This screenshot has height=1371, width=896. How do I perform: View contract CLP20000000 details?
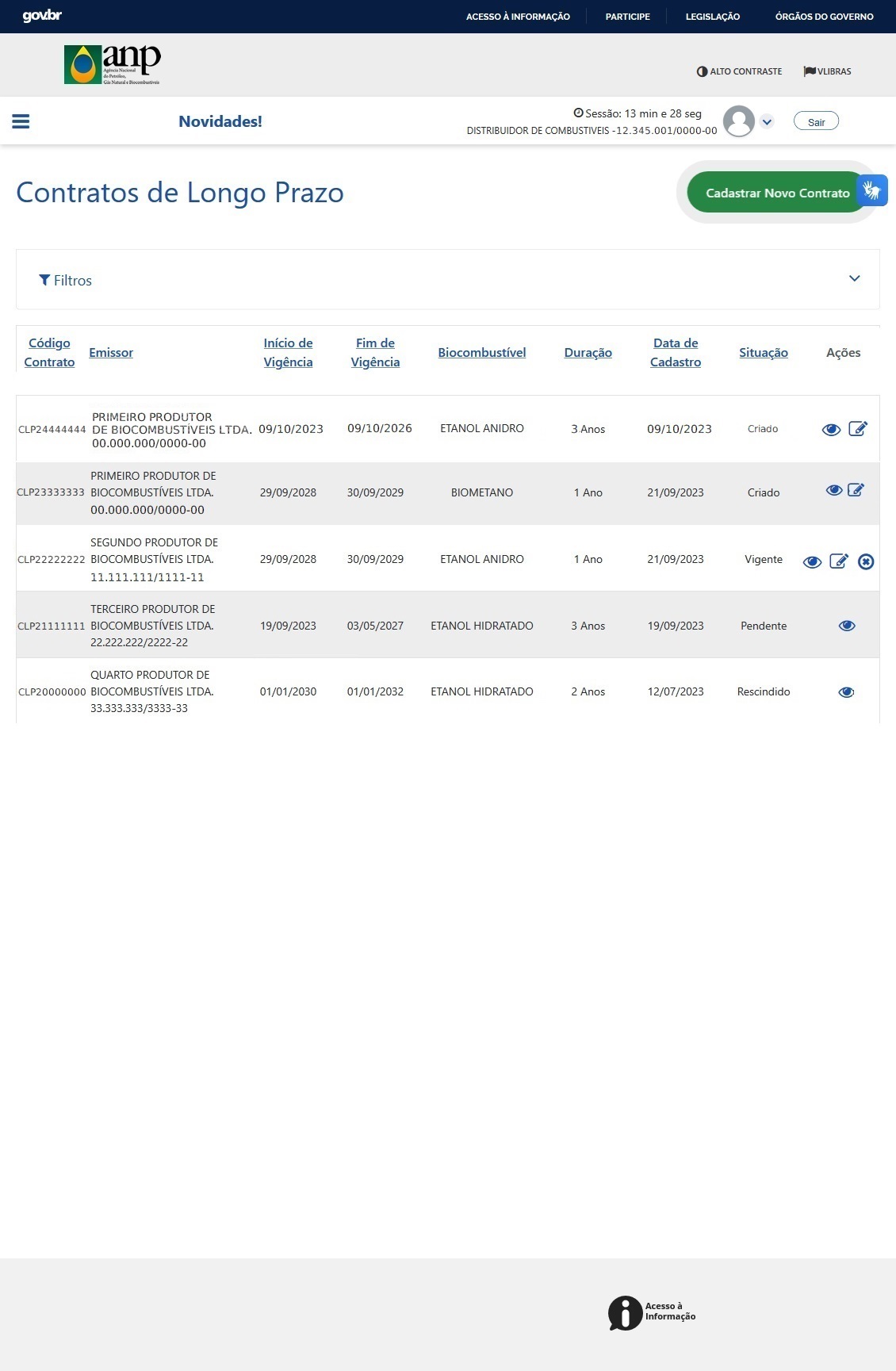tap(846, 692)
